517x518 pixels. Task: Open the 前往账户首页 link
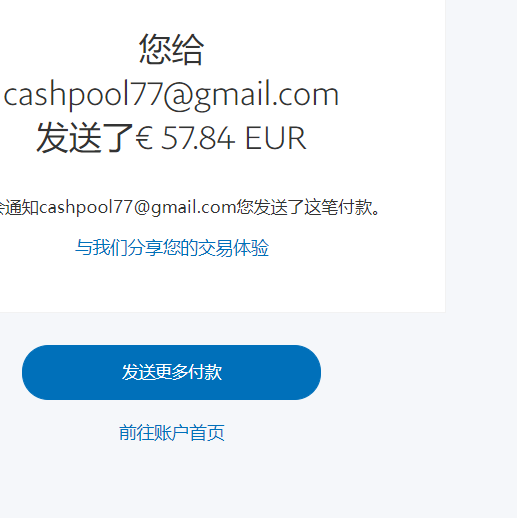[172, 433]
